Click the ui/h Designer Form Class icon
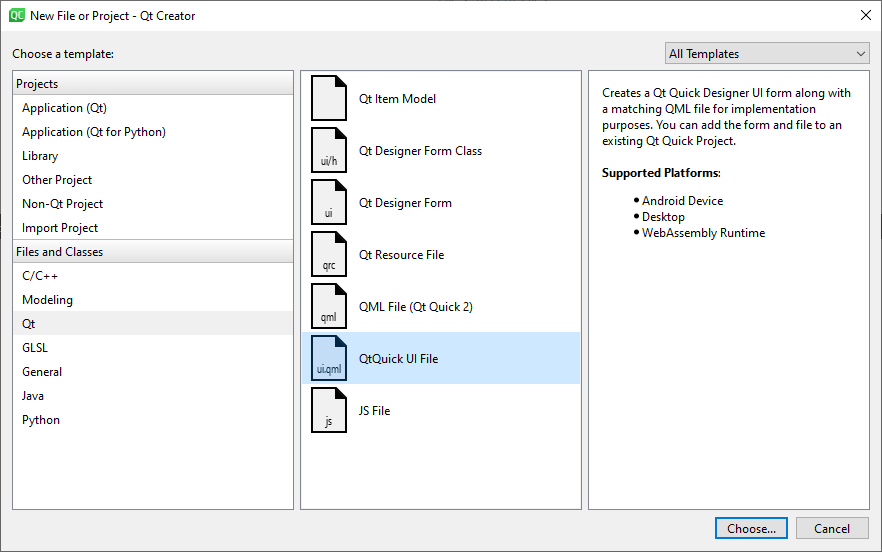Image resolution: width=882 pixels, height=552 pixels. [329, 150]
